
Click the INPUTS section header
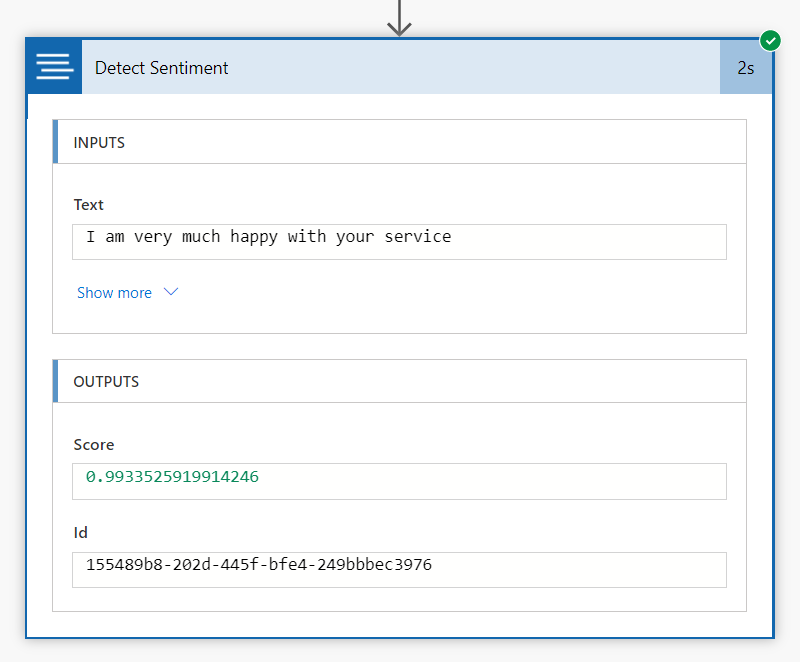click(x=99, y=143)
